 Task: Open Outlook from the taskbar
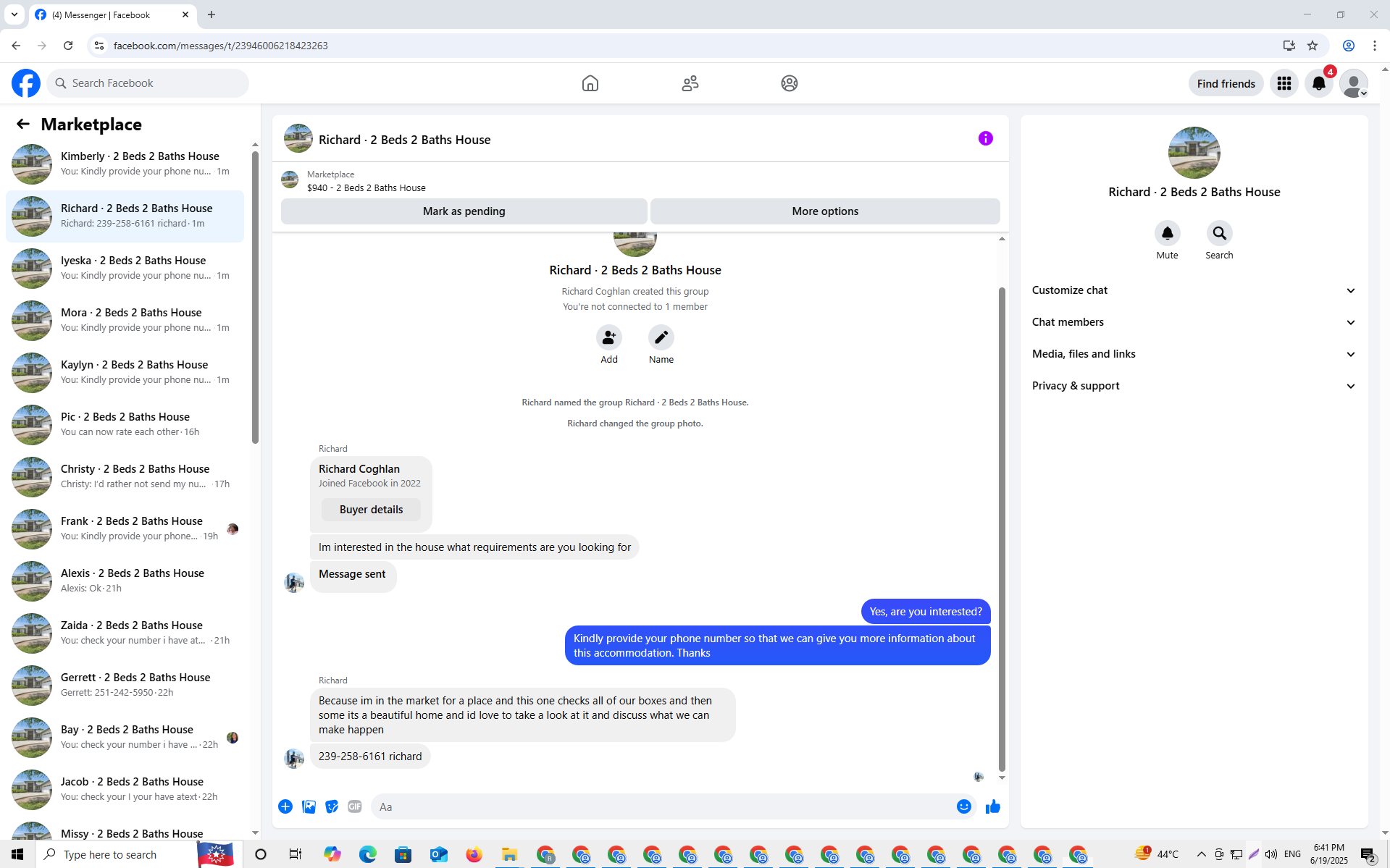coord(438,854)
